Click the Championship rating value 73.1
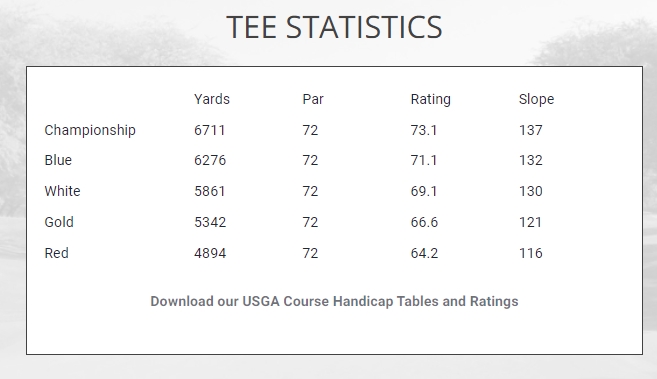657x379 pixels. [424, 130]
